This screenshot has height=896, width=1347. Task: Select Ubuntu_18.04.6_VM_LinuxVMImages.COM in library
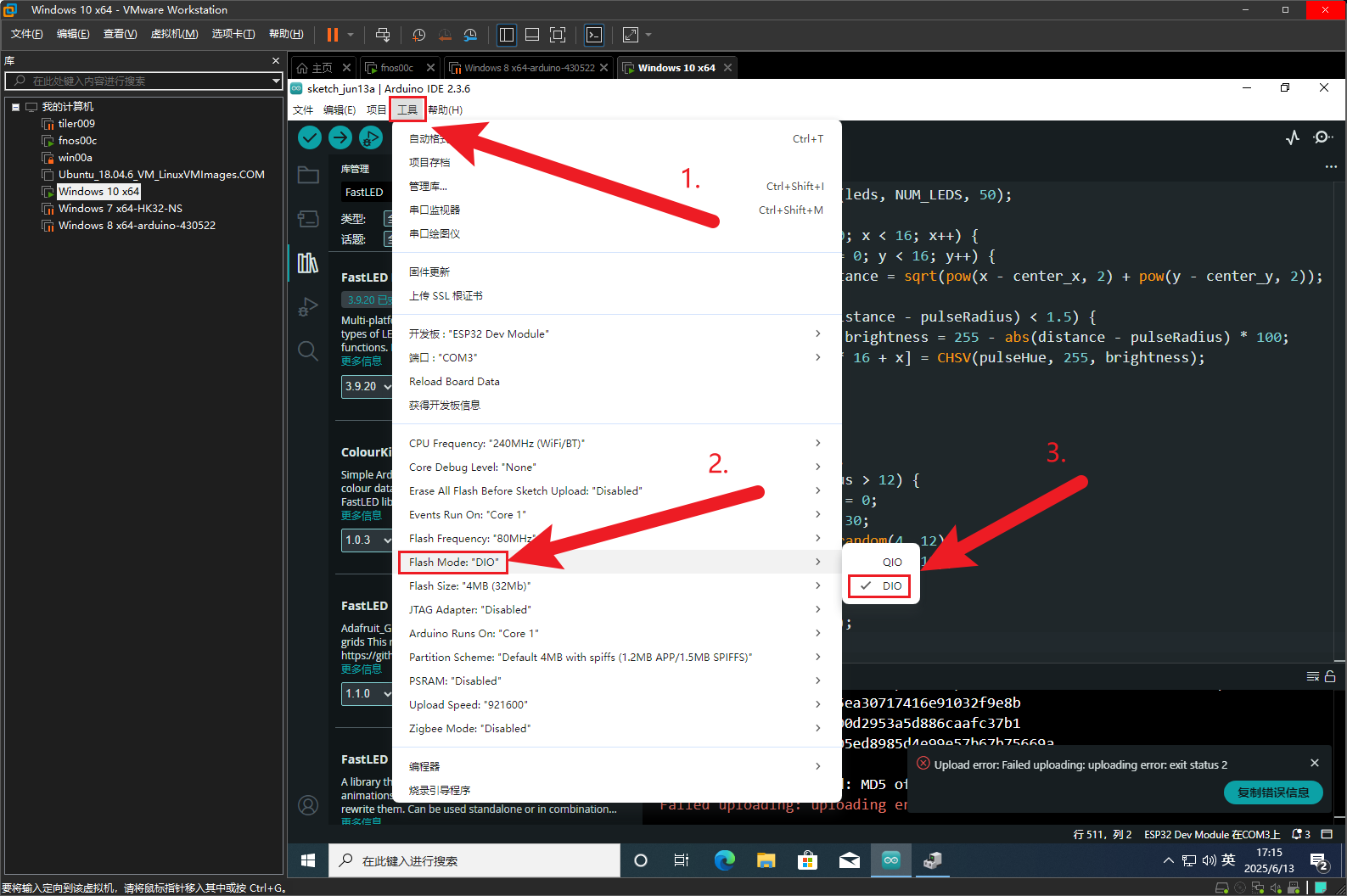161,175
